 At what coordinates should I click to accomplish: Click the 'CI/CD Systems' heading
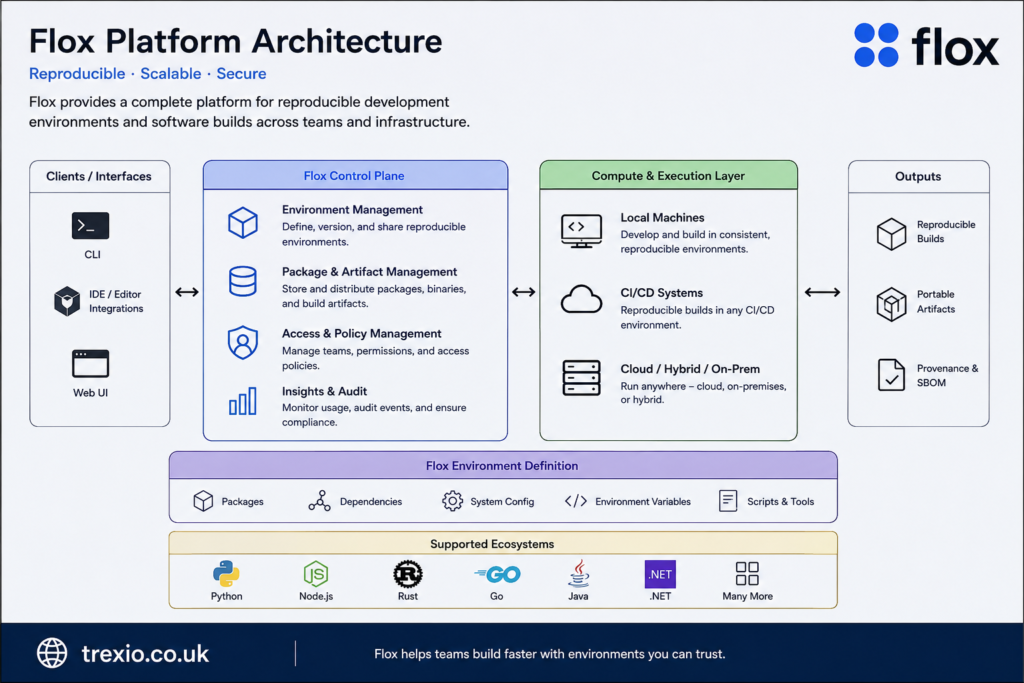662,293
